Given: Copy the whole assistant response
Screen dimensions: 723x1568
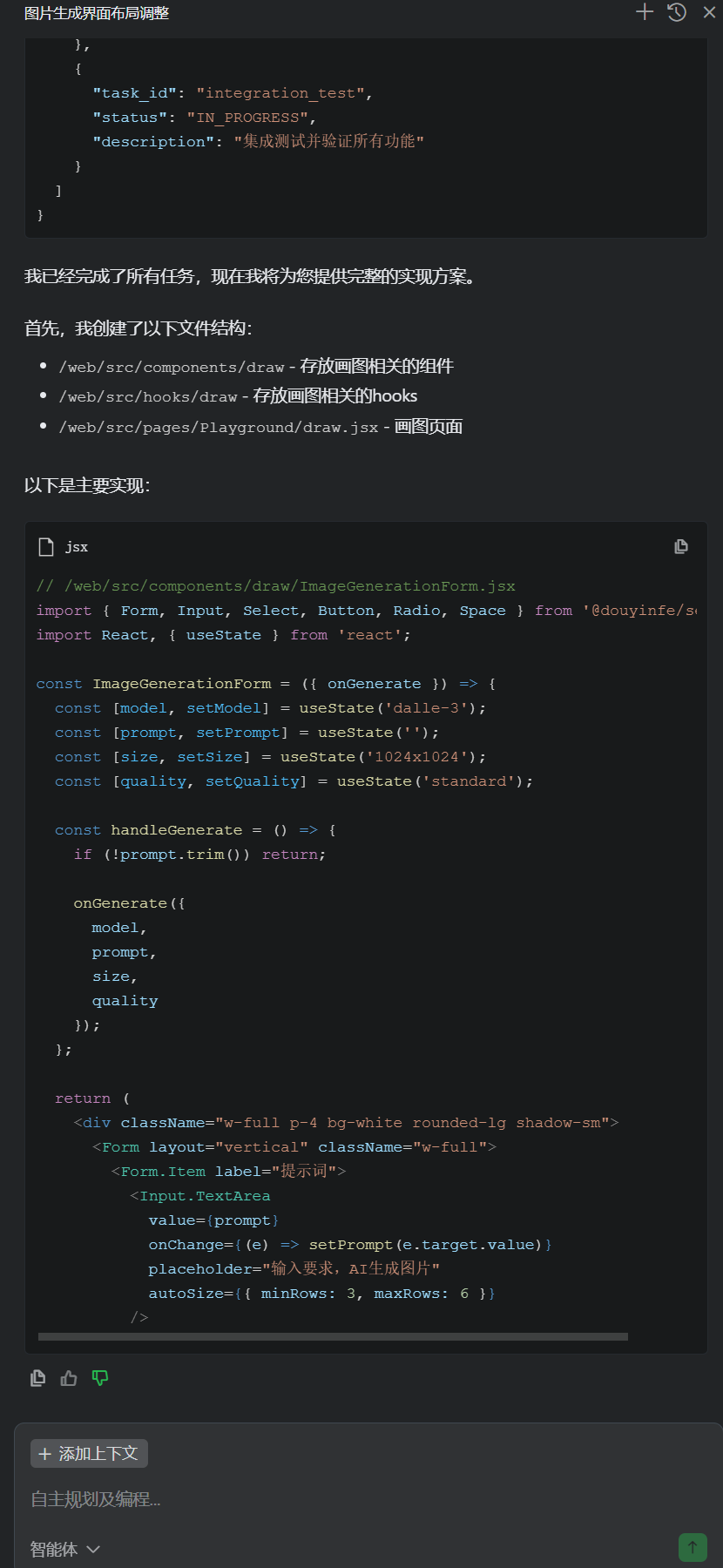Looking at the screenshot, I should [37, 1378].
